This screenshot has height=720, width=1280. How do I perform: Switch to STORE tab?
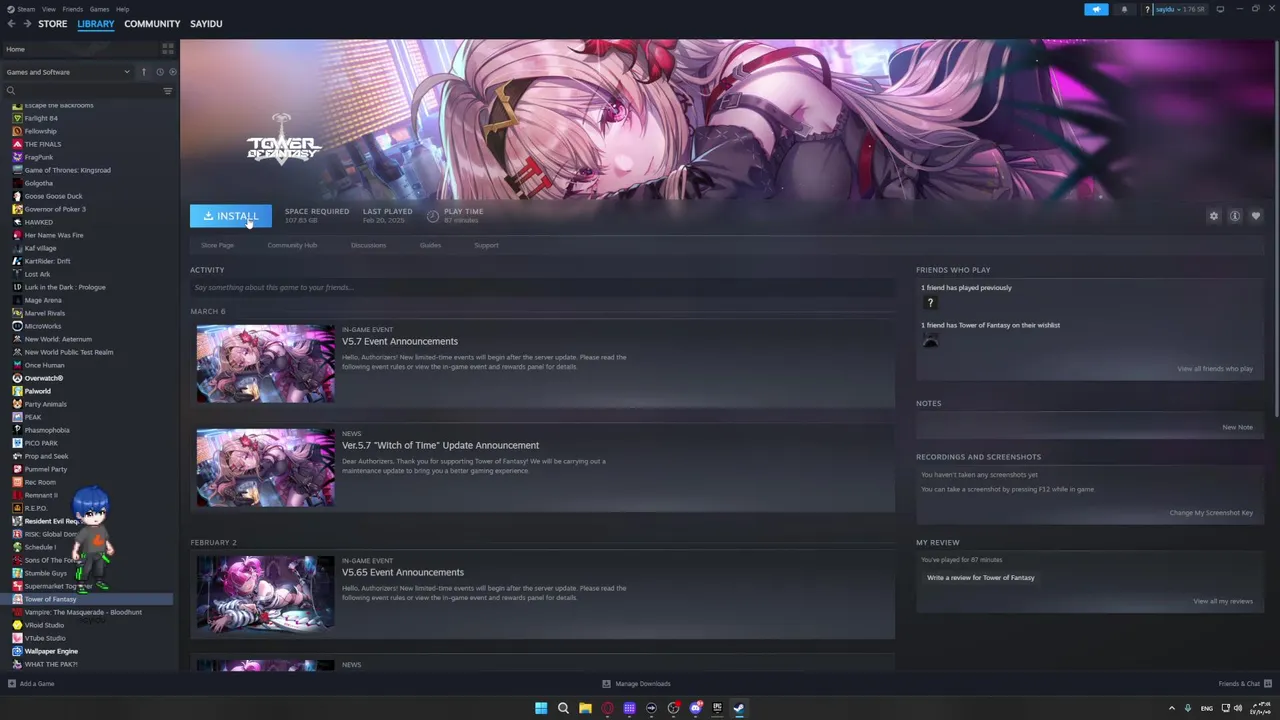[x=53, y=23]
